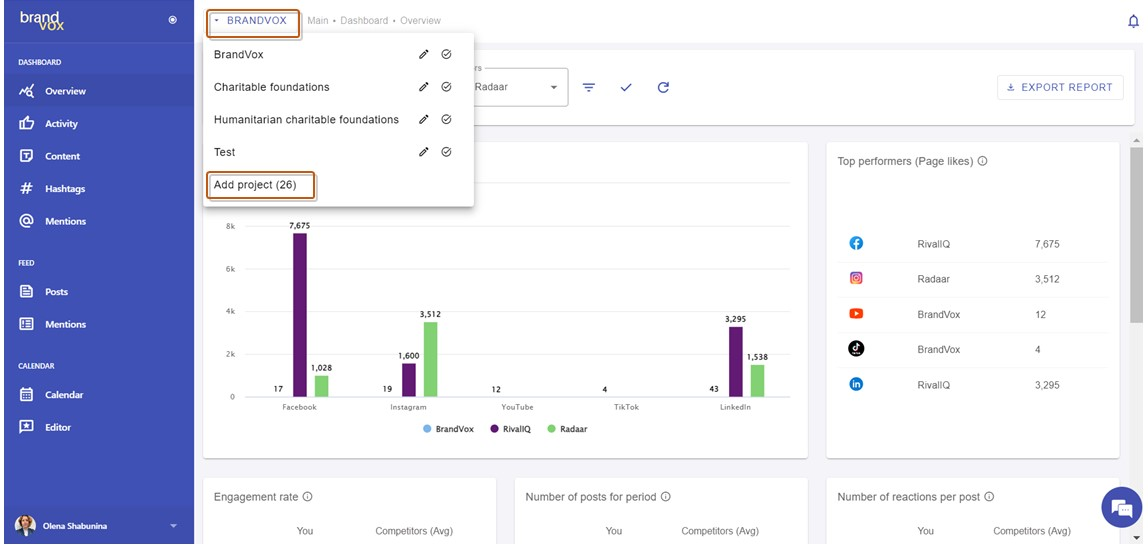Click the filter lines icon
Screen dimensions: 1148x552
[x=589, y=87]
